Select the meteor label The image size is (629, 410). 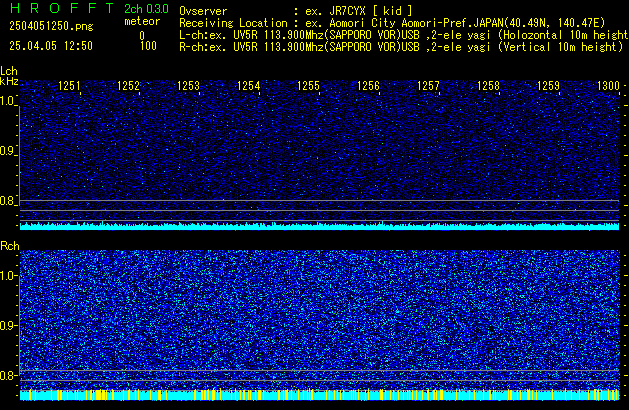click(142, 21)
